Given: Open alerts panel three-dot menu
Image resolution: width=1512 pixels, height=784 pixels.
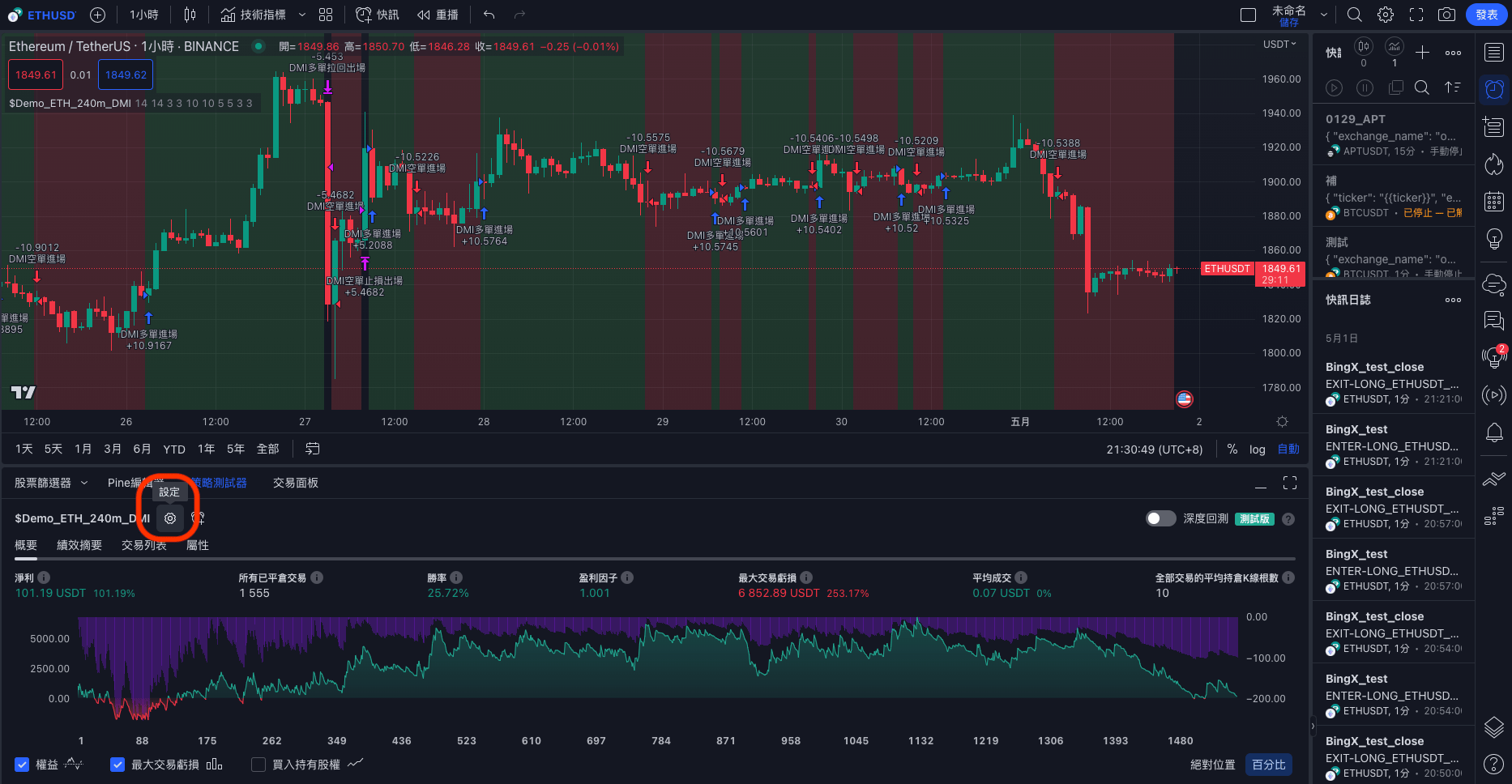Looking at the screenshot, I should [1453, 53].
